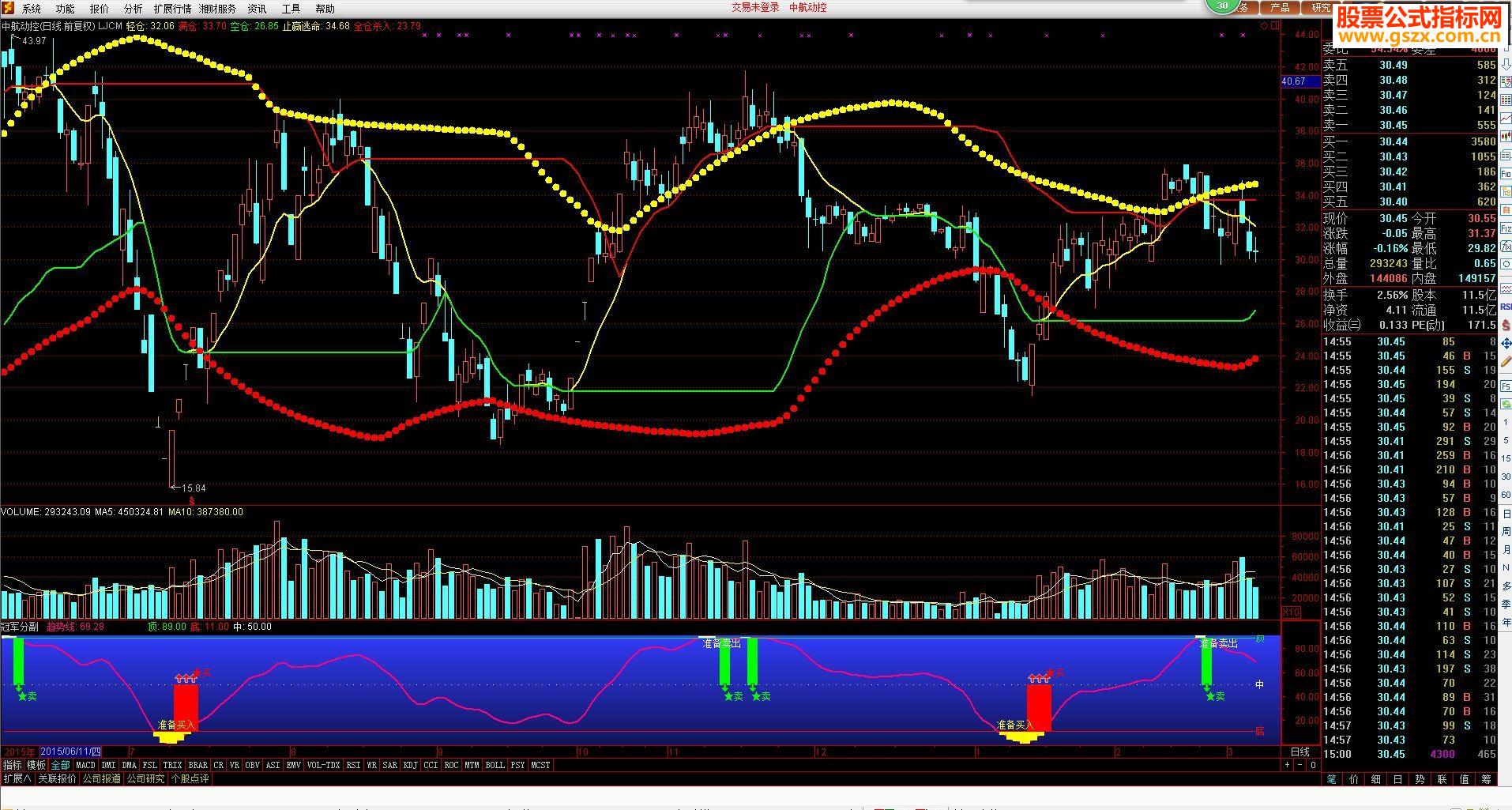Switch to 联 tab in bottom right

(1442, 779)
